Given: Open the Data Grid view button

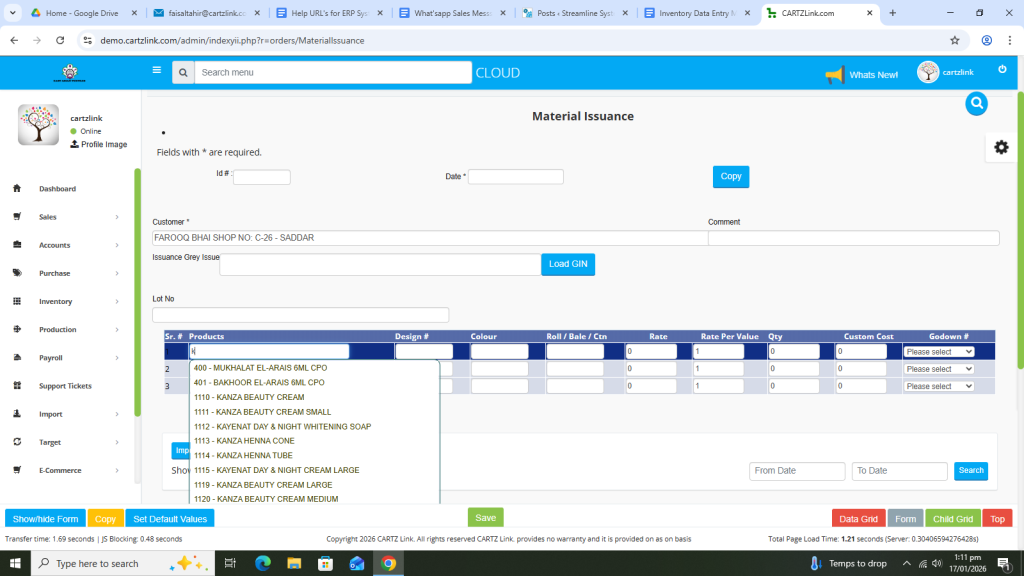Looking at the screenshot, I should [858, 519].
